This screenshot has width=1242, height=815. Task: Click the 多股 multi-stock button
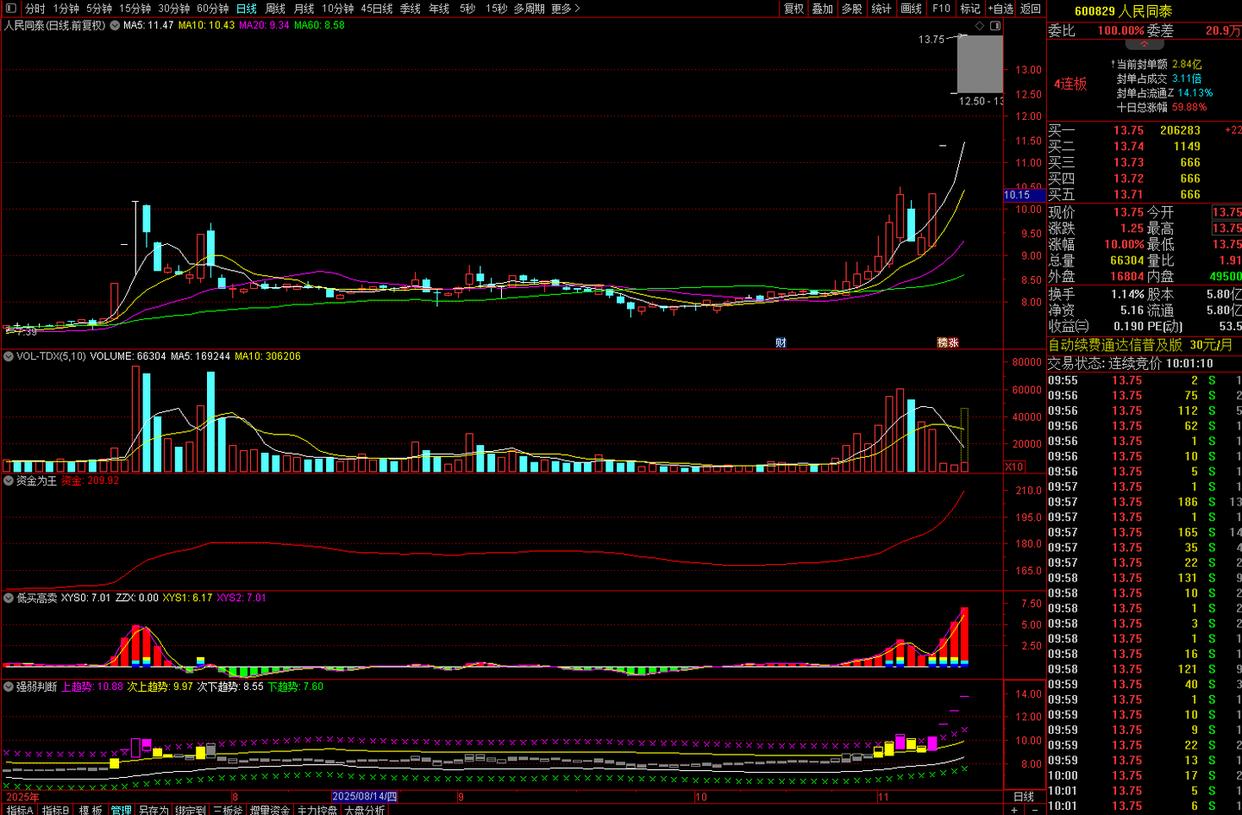tap(851, 8)
